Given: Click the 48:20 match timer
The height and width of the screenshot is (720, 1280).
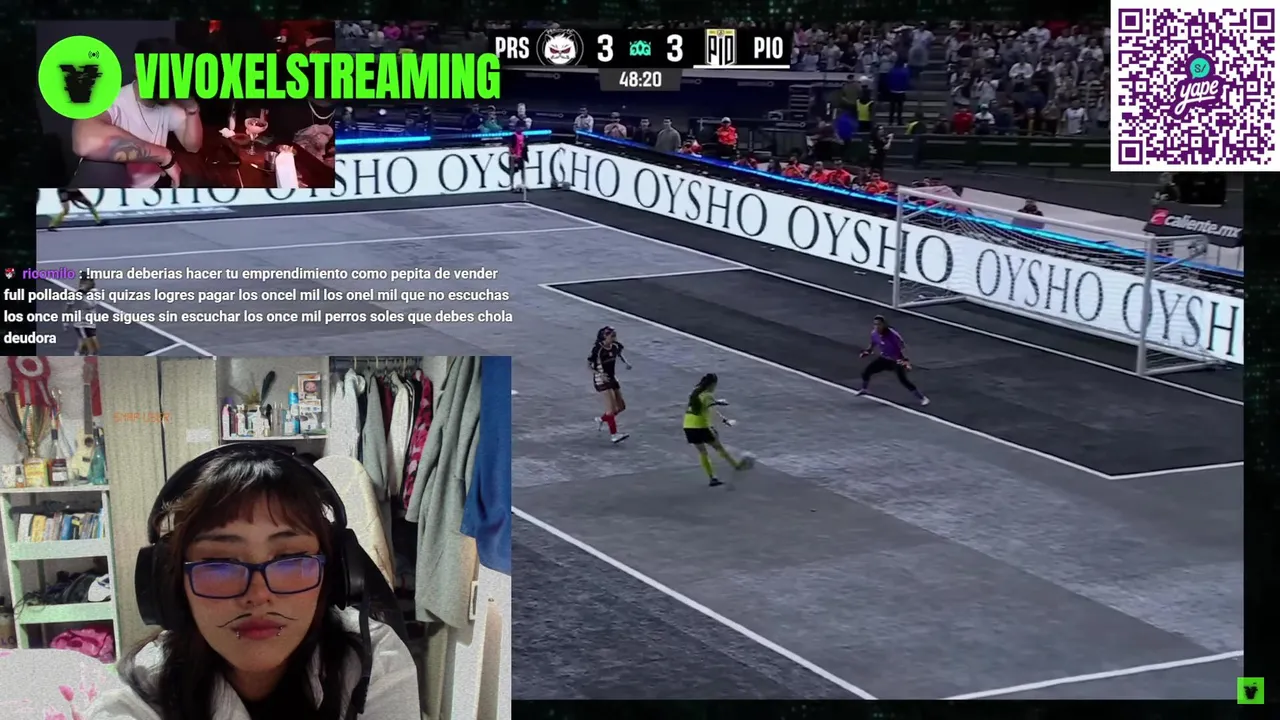Looking at the screenshot, I should (640, 79).
